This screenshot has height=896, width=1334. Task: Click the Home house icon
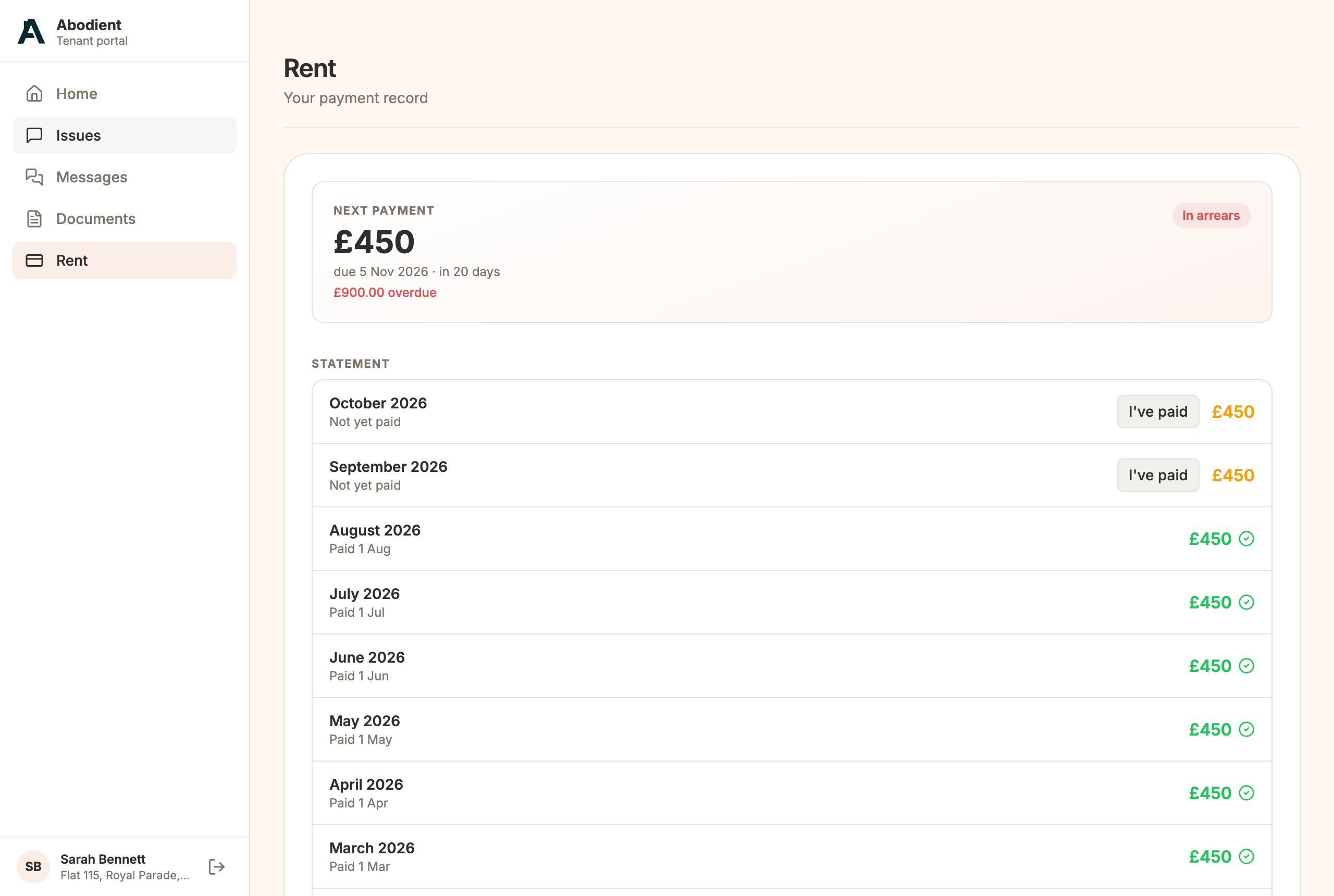34,93
